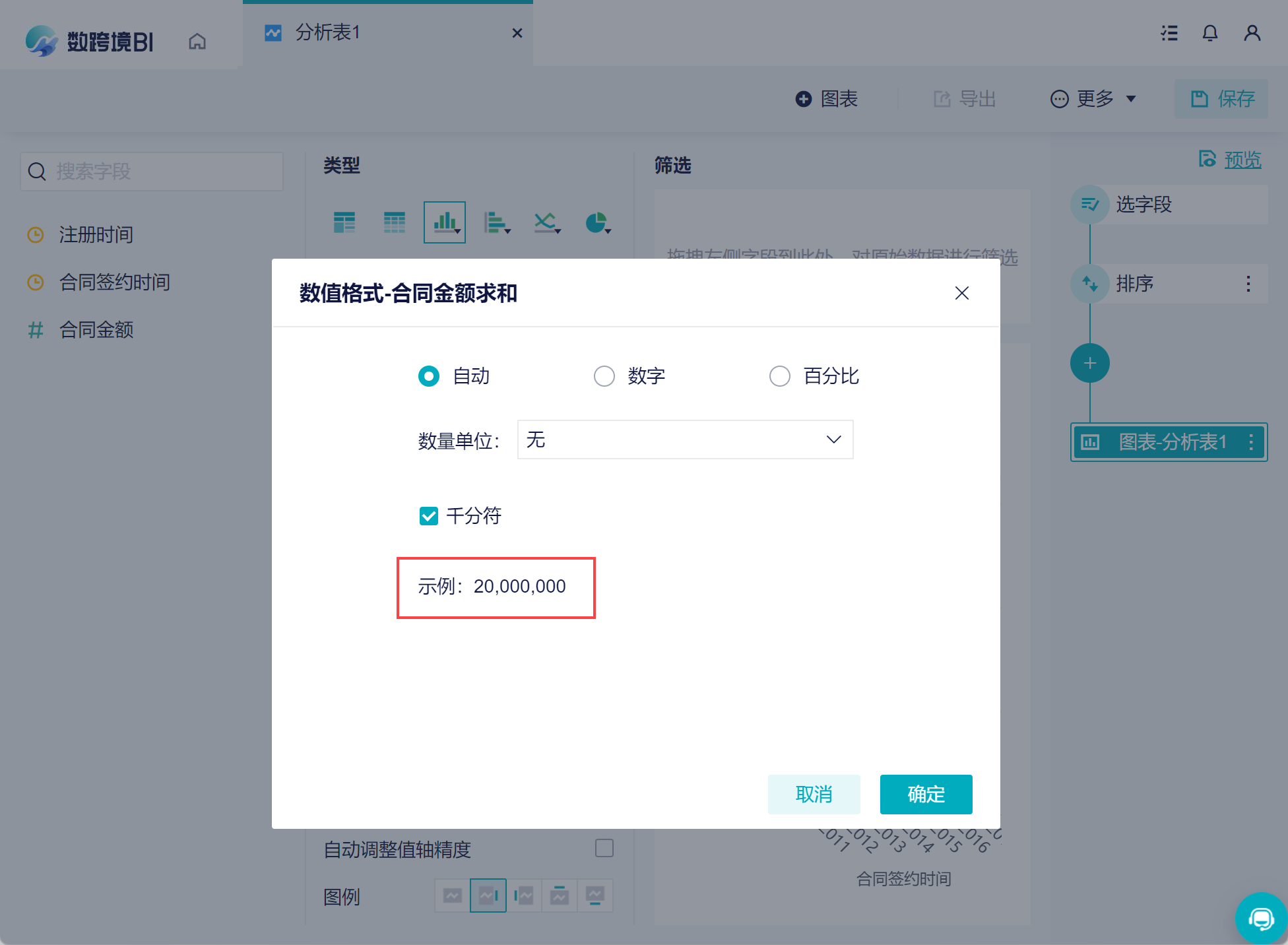The width and height of the screenshot is (1288, 945).
Task: Click the 取消 button
Action: [814, 794]
